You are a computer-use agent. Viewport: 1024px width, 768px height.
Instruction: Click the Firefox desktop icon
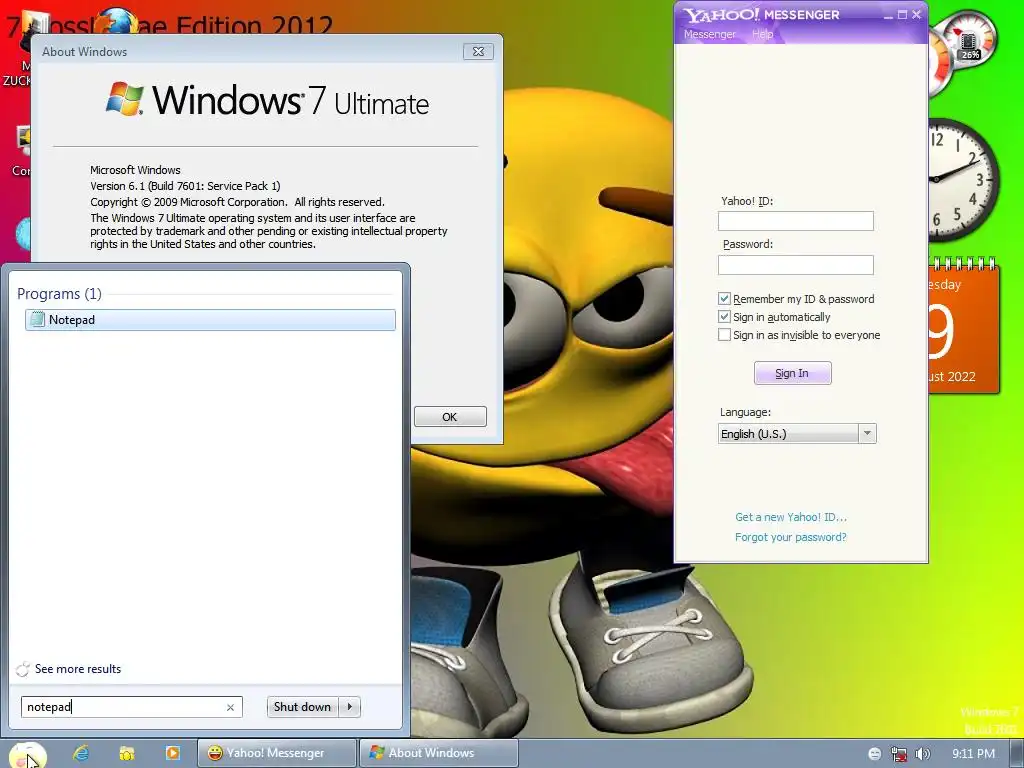tap(118, 20)
